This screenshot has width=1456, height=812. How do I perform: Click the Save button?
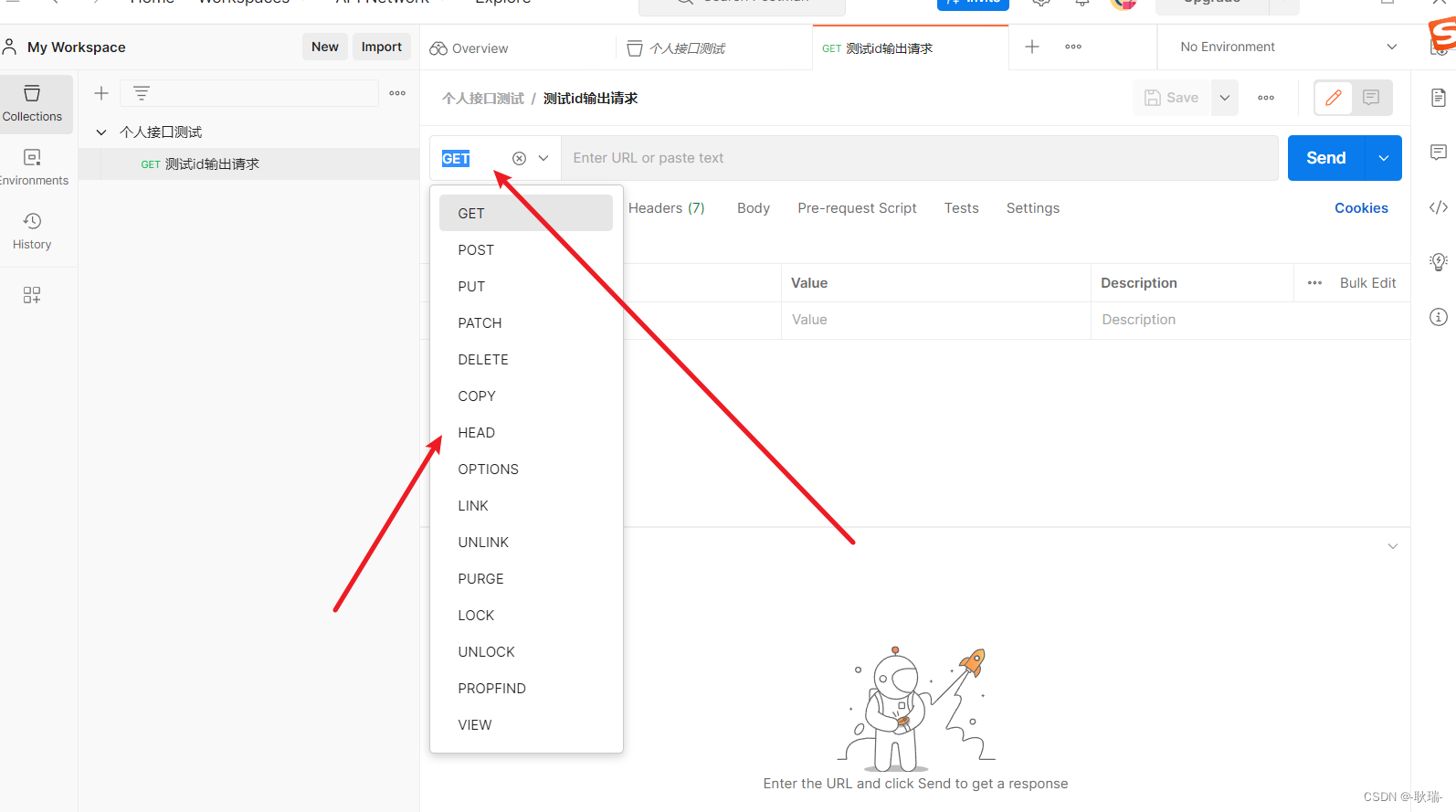[1172, 98]
